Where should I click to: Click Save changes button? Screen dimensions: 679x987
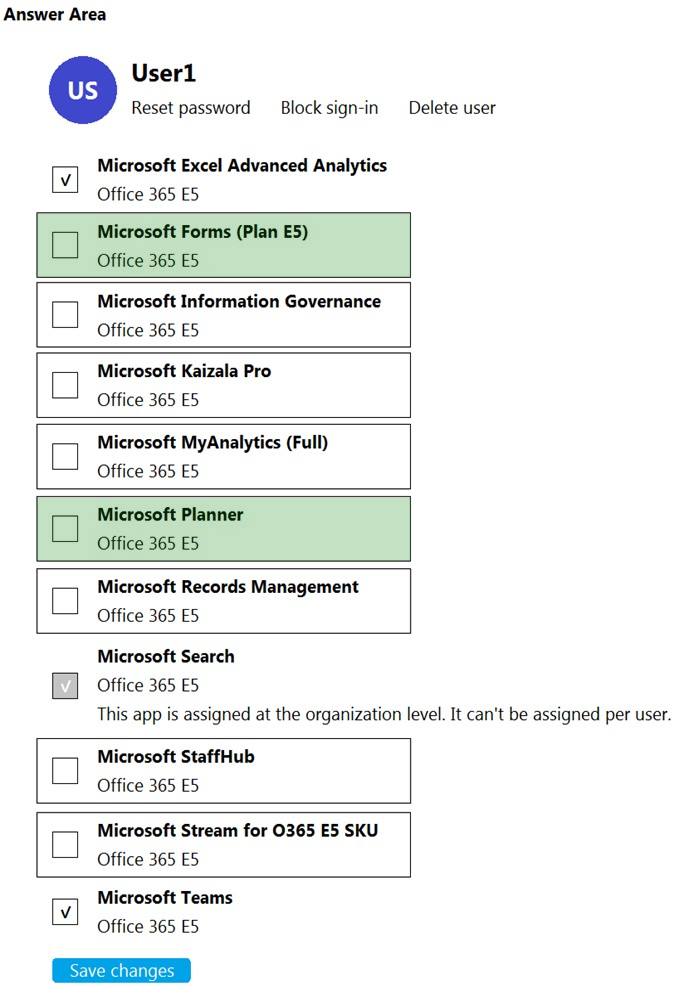tap(121, 970)
